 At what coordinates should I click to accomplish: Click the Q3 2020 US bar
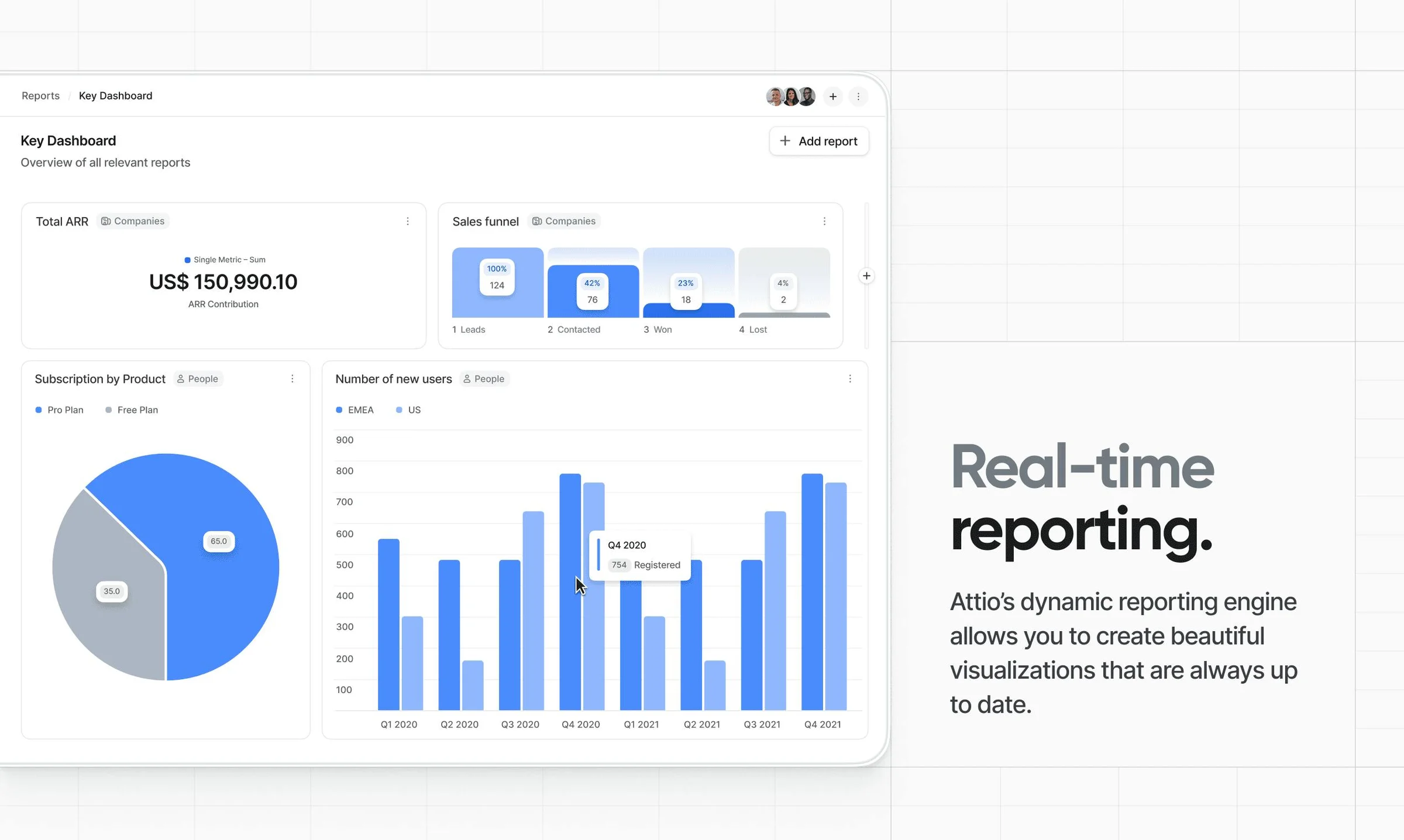pos(533,611)
